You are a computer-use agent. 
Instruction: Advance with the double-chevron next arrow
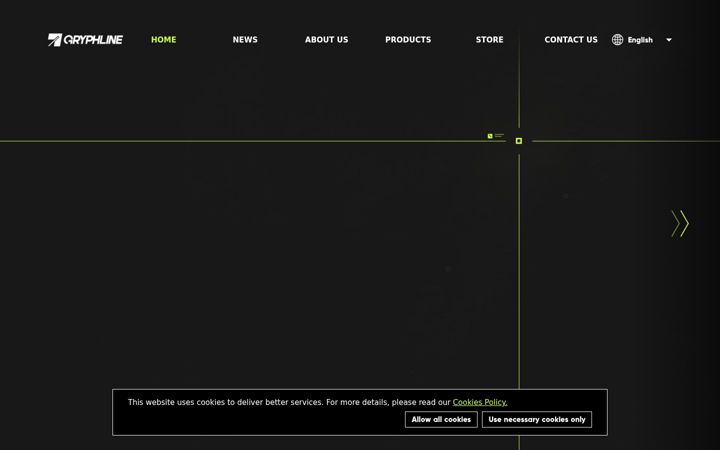pos(680,224)
